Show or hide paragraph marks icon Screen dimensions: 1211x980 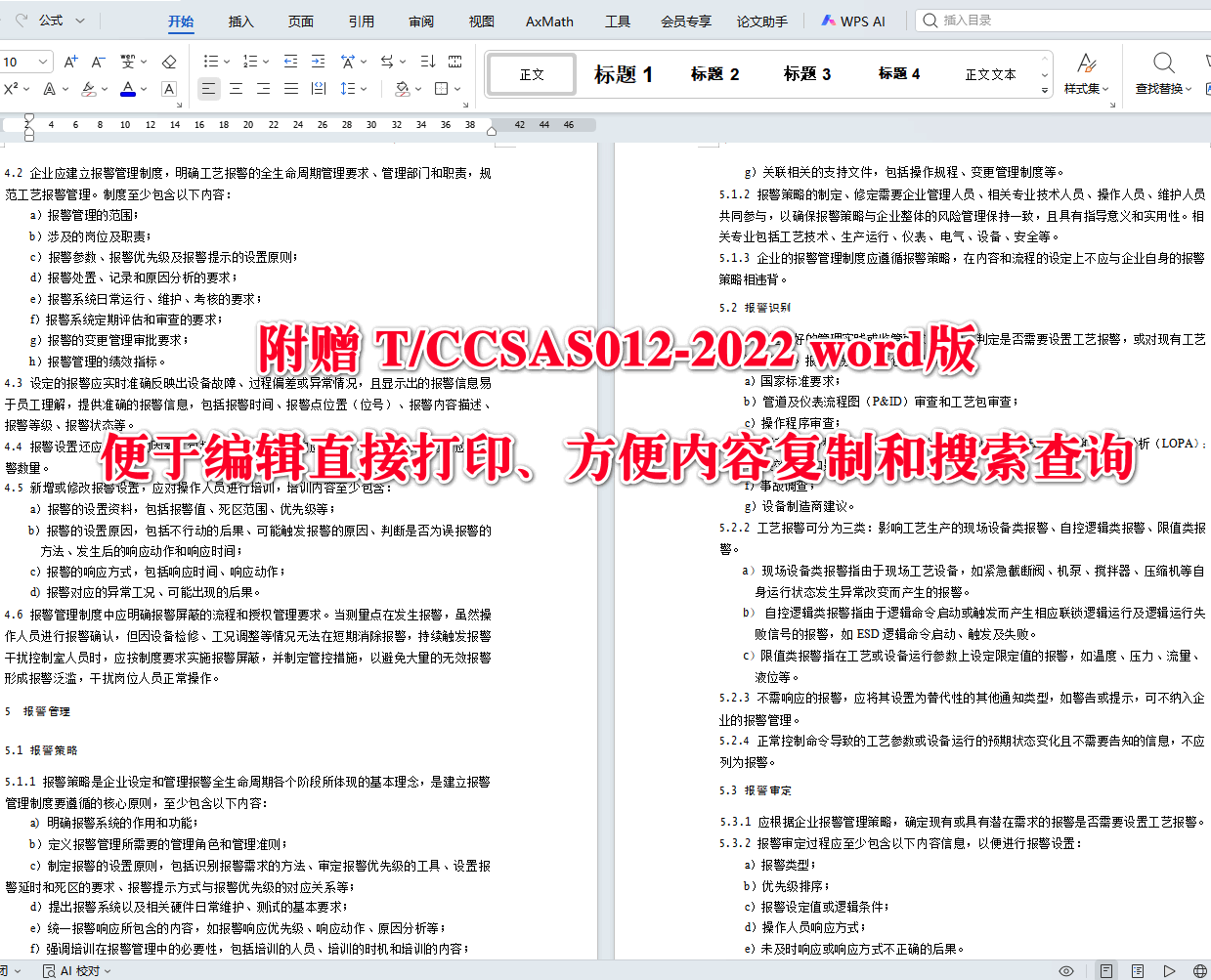(455, 62)
